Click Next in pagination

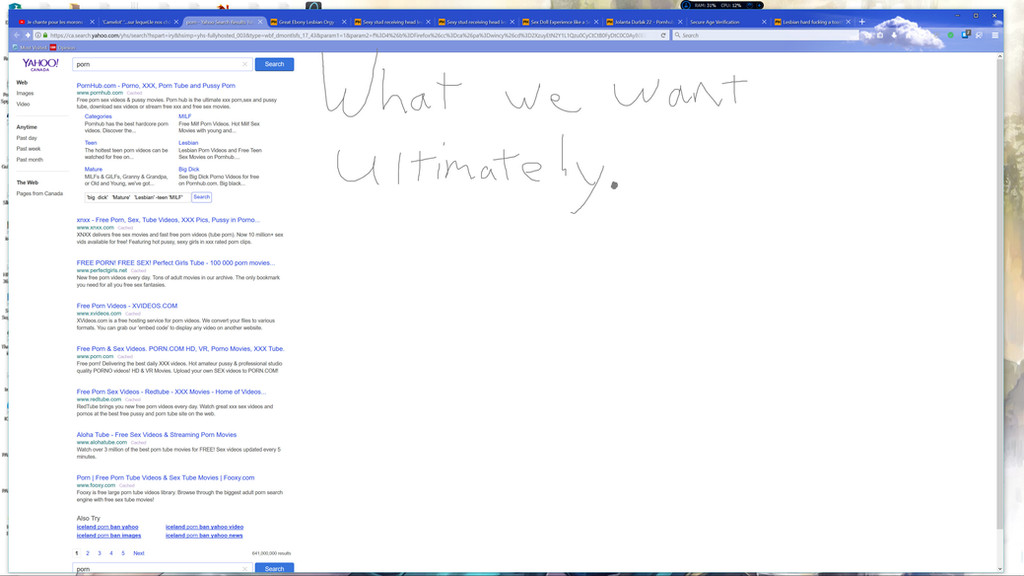point(138,553)
